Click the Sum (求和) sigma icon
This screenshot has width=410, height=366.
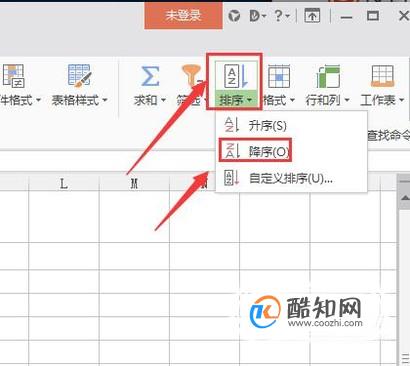pyautogui.click(x=150, y=76)
